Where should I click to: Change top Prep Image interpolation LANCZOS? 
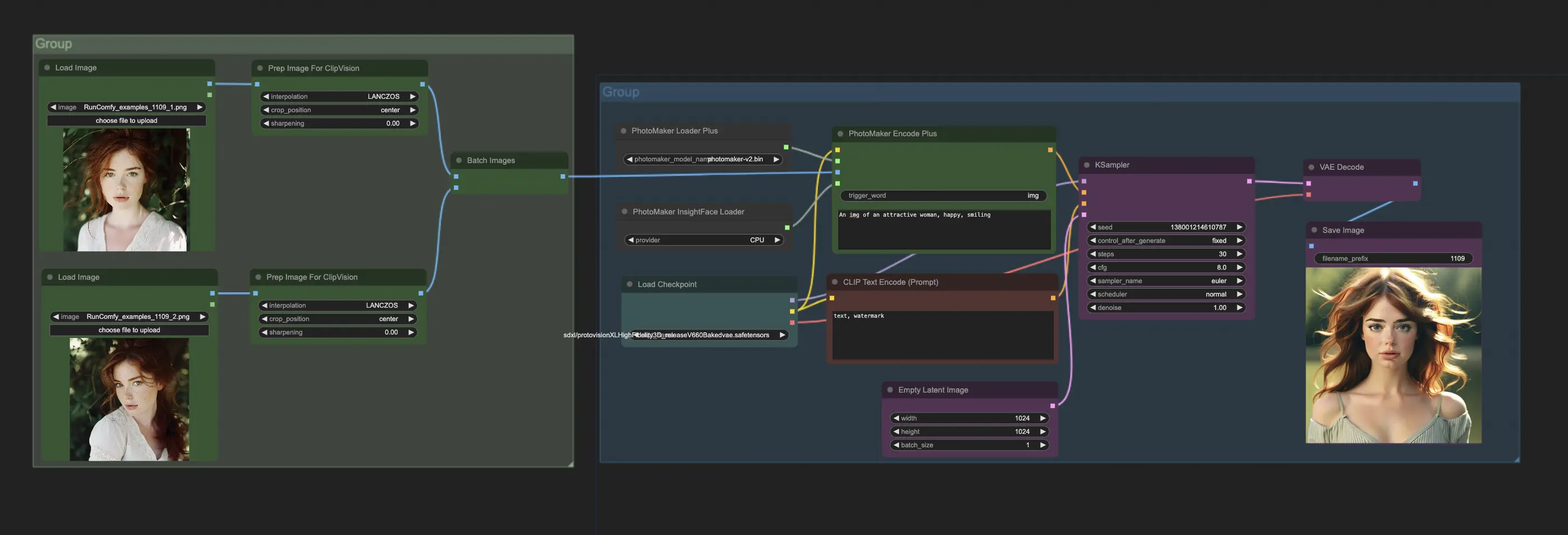pyautogui.click(x=340, y=96)
